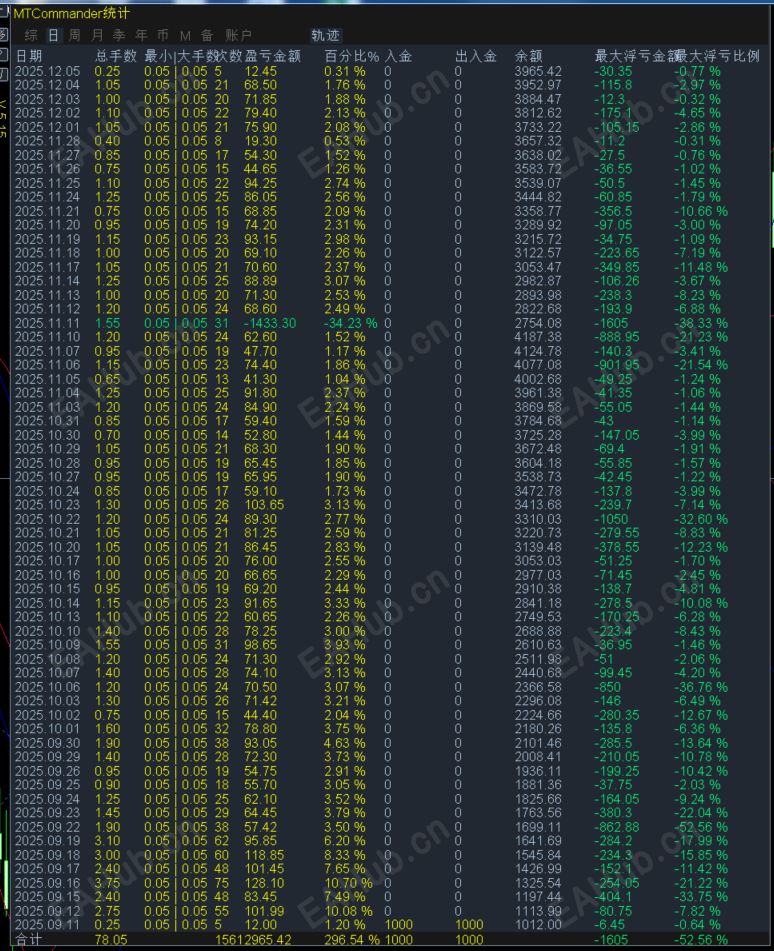
Task: Select the 2025.11.03 date cell
Action: click(x=47, y=407)
